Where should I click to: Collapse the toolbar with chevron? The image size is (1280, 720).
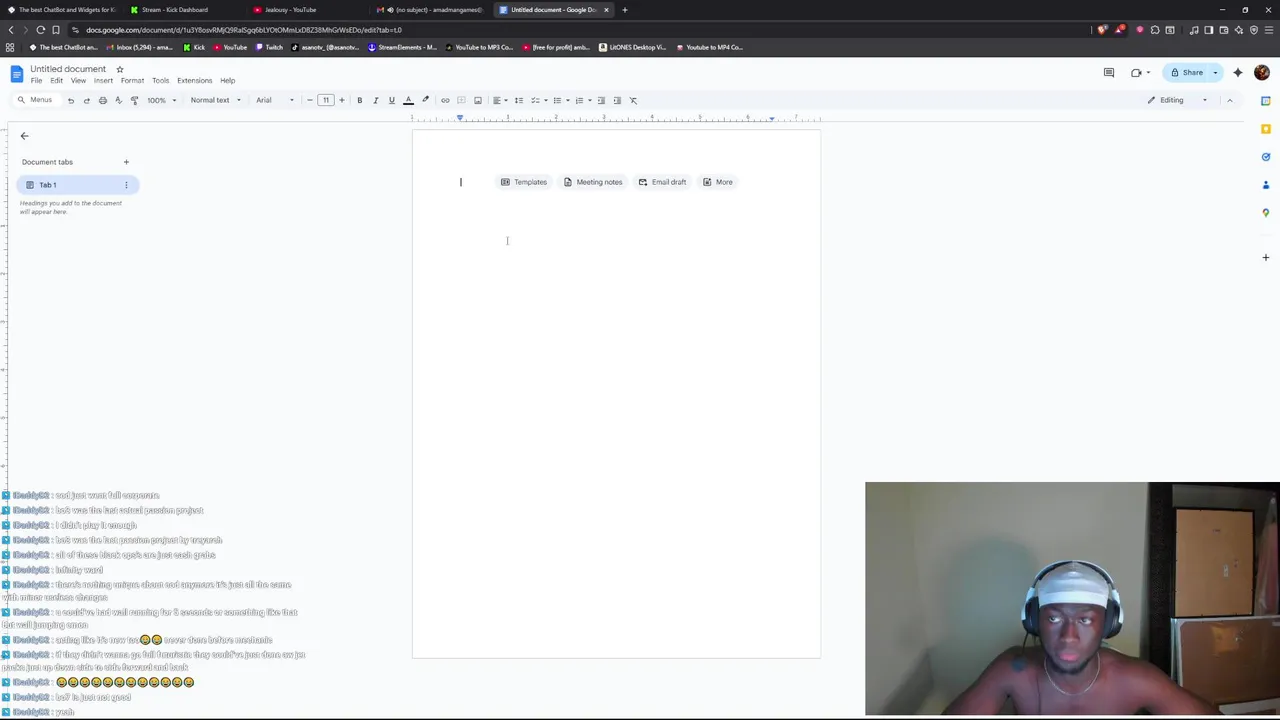(x=1230, y=100)
